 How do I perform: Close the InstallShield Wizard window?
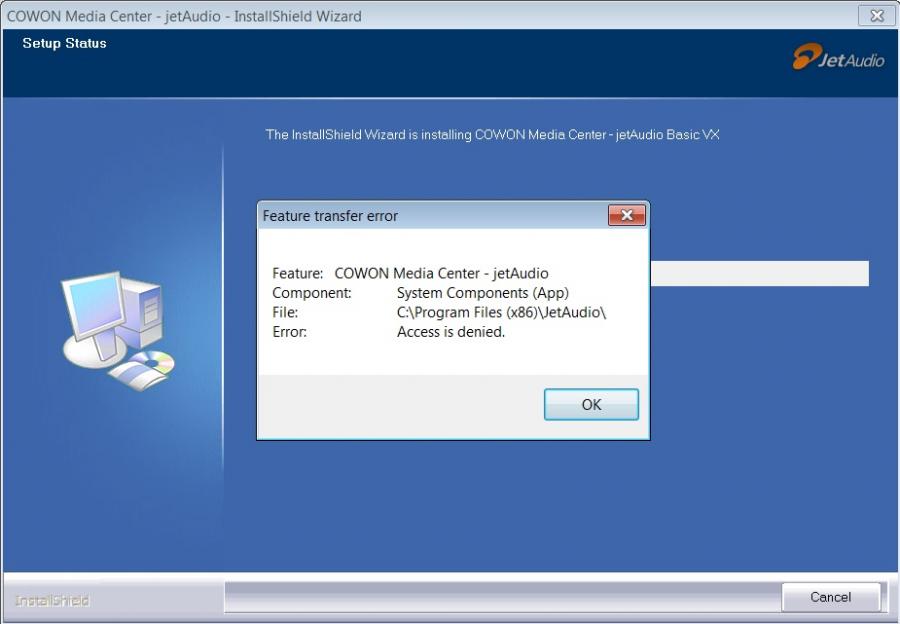(x=876, y=15)
